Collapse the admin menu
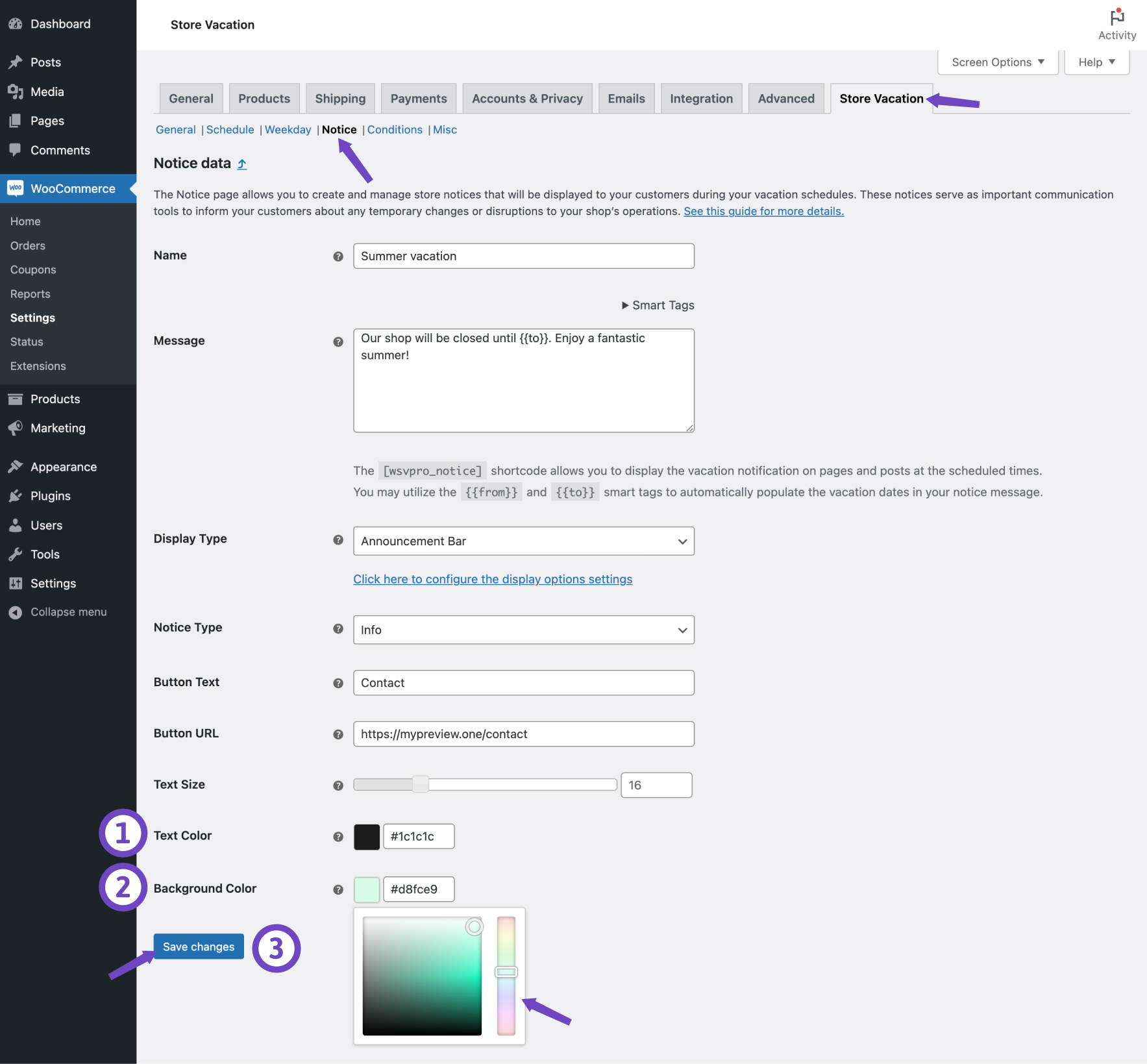The height and width of the screenshot is (1064, 1147). (16, 612)
